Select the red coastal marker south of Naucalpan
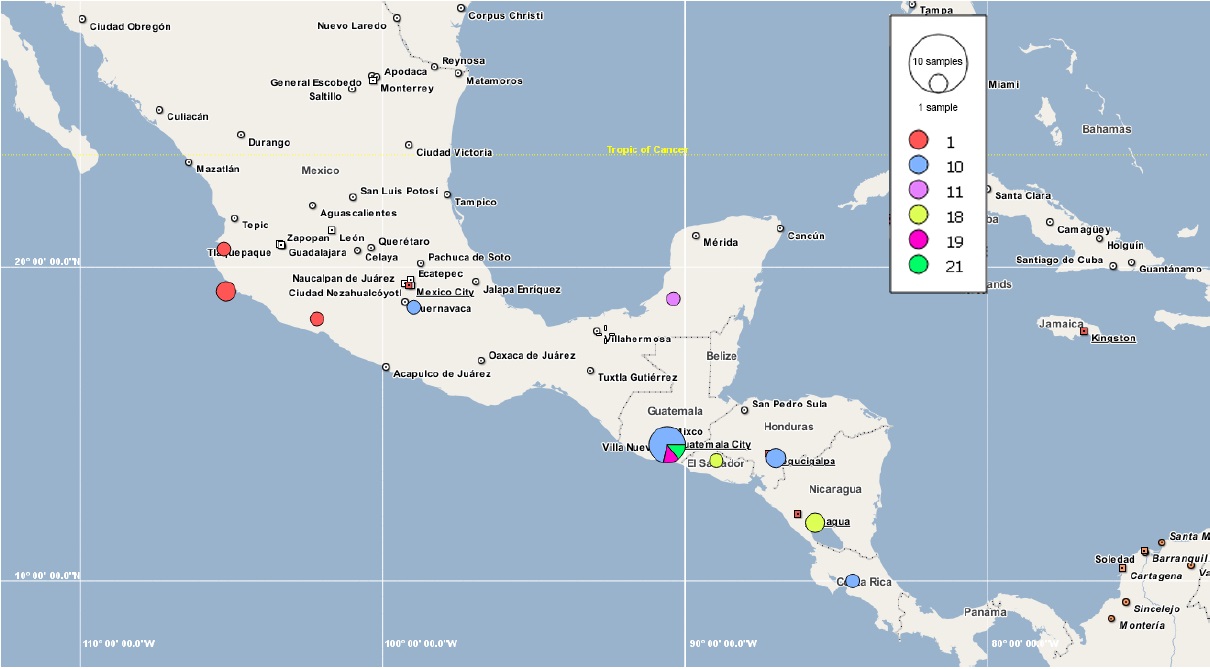Viewport: 1210px width, 669px height. (x=225, y=291)
